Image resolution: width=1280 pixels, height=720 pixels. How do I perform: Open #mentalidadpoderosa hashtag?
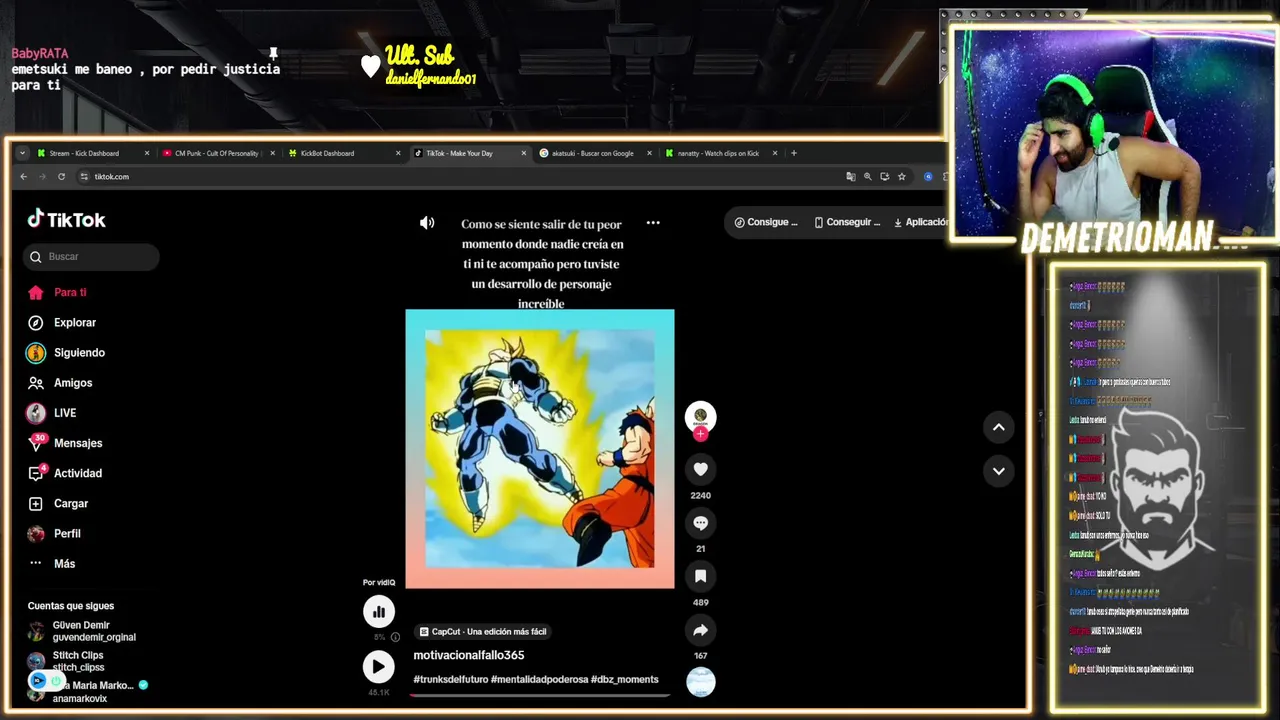539,679
